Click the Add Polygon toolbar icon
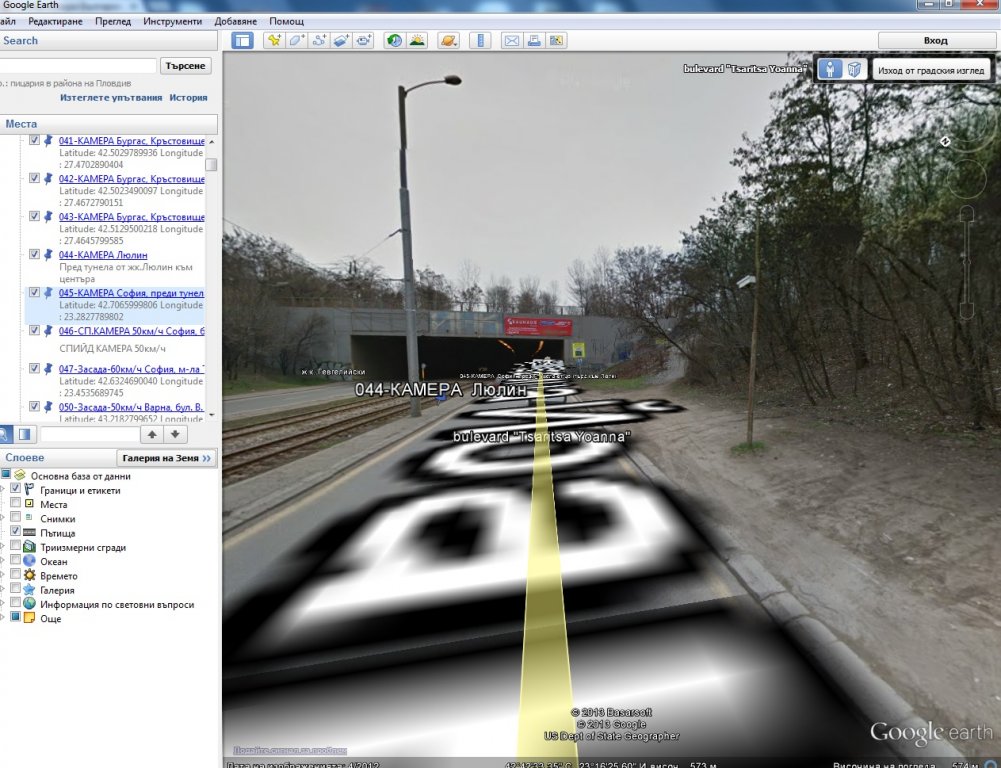This screenshot has width=1001, height=768. (296, 41)
